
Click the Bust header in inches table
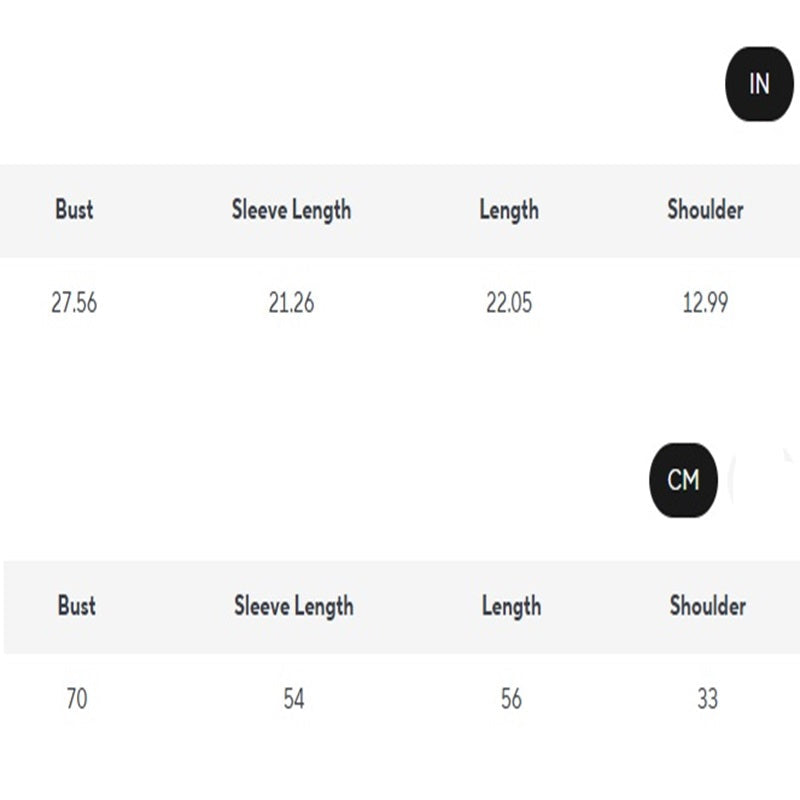click(x=74, y=210)
